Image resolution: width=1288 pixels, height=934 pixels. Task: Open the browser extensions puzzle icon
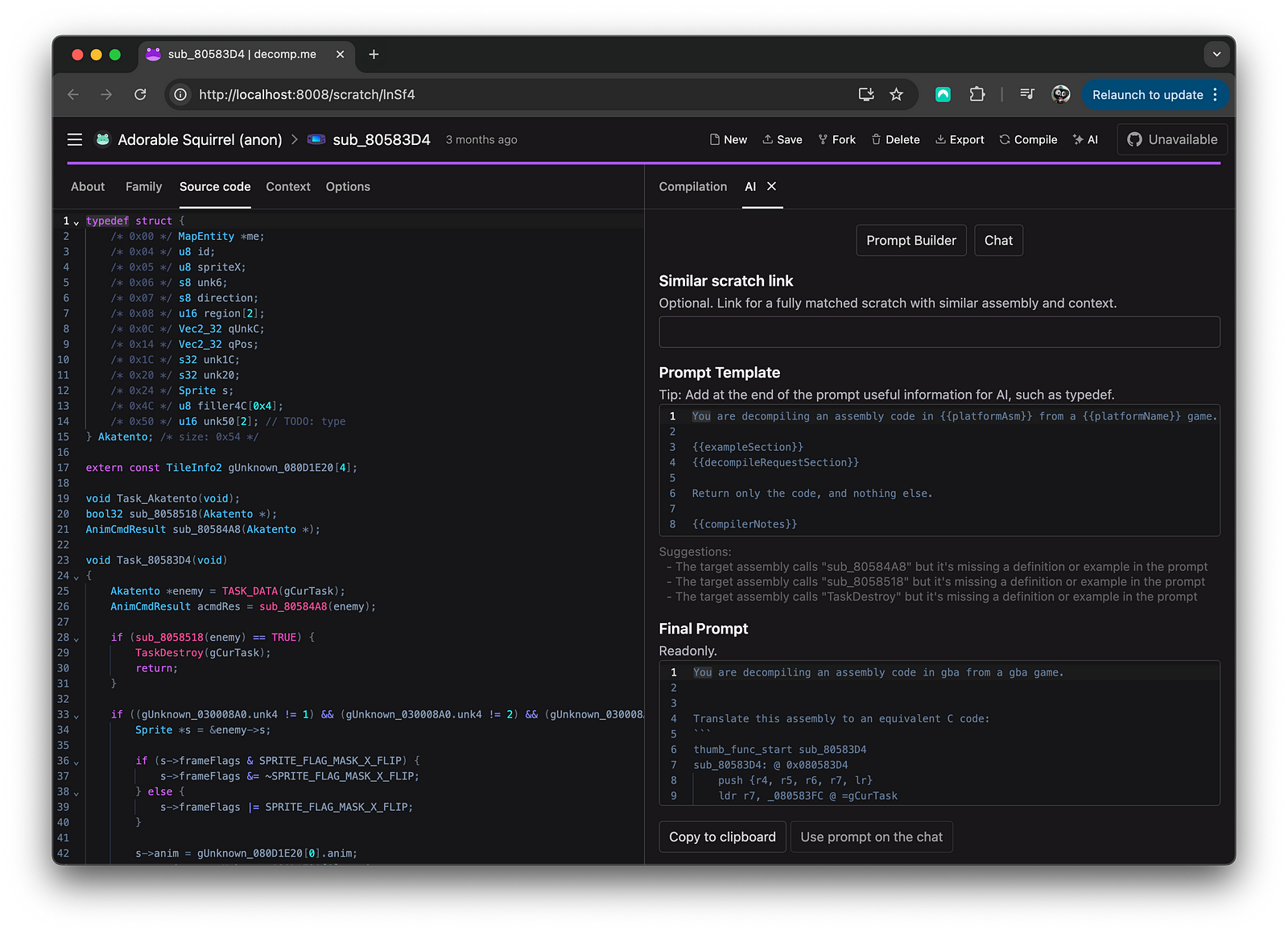click(976, 94)
